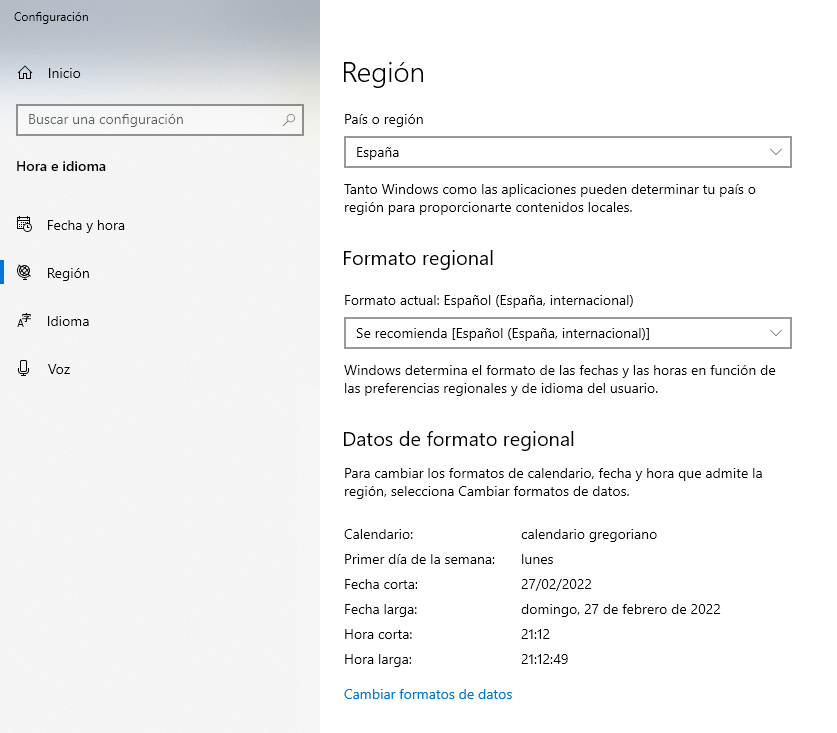Open Cambiar formatos de datos link

(x=428, y=694)
